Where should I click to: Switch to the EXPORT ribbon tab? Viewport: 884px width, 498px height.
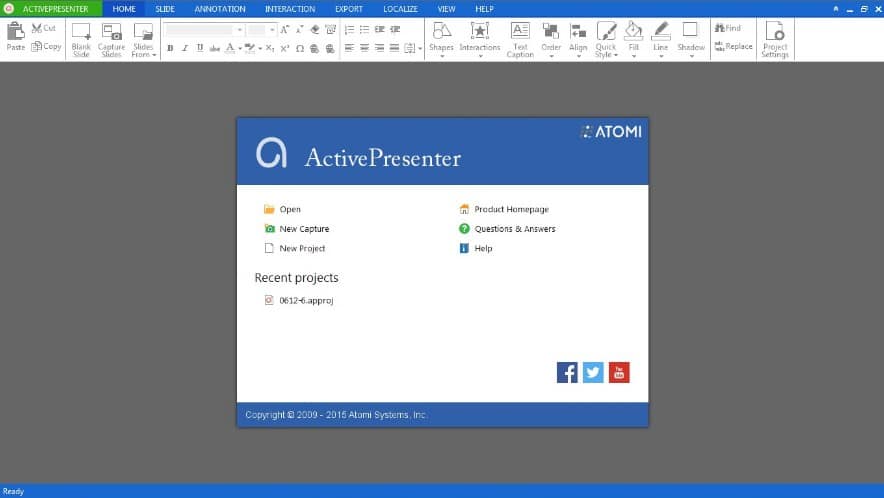(349, 9)
